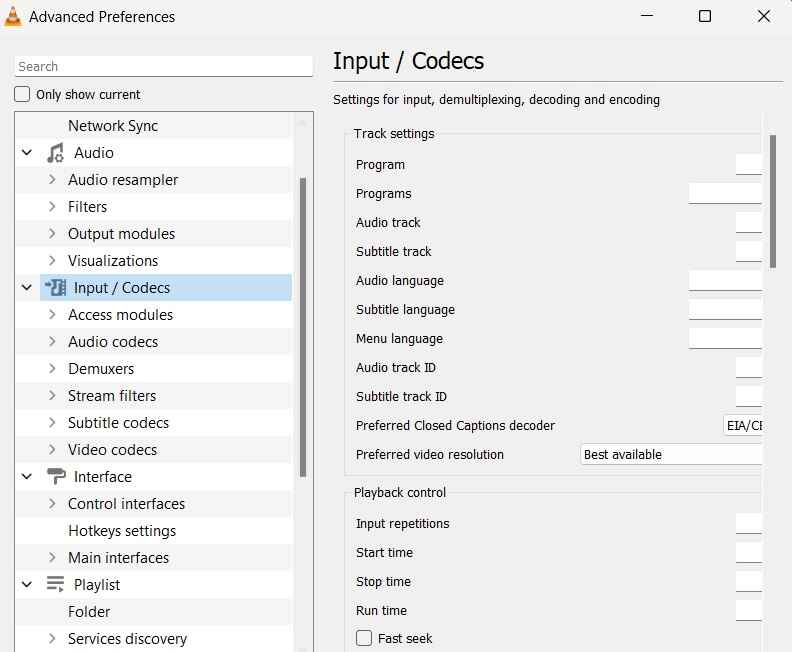The width and height of the screenshot is (792, 652).
Task: Click the tree panel vertical scrollbar
Action: click(x=303, y=327)
